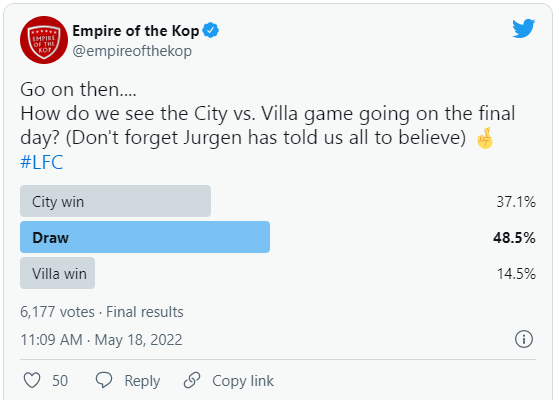Click the chain link copy icon
The image size is (554, 400).
click(192, 380)
